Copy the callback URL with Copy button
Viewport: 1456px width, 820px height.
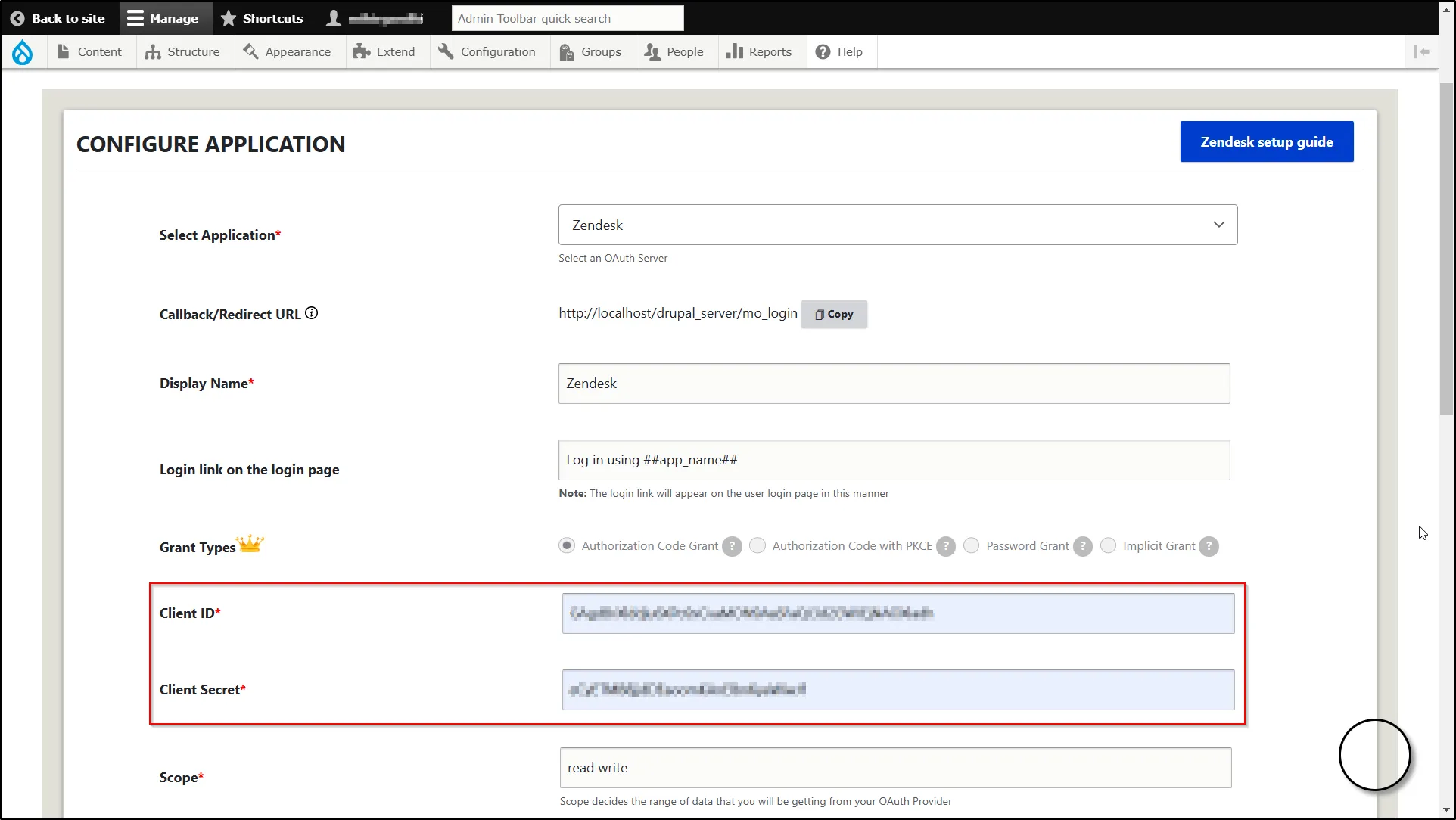coord(834,314)
